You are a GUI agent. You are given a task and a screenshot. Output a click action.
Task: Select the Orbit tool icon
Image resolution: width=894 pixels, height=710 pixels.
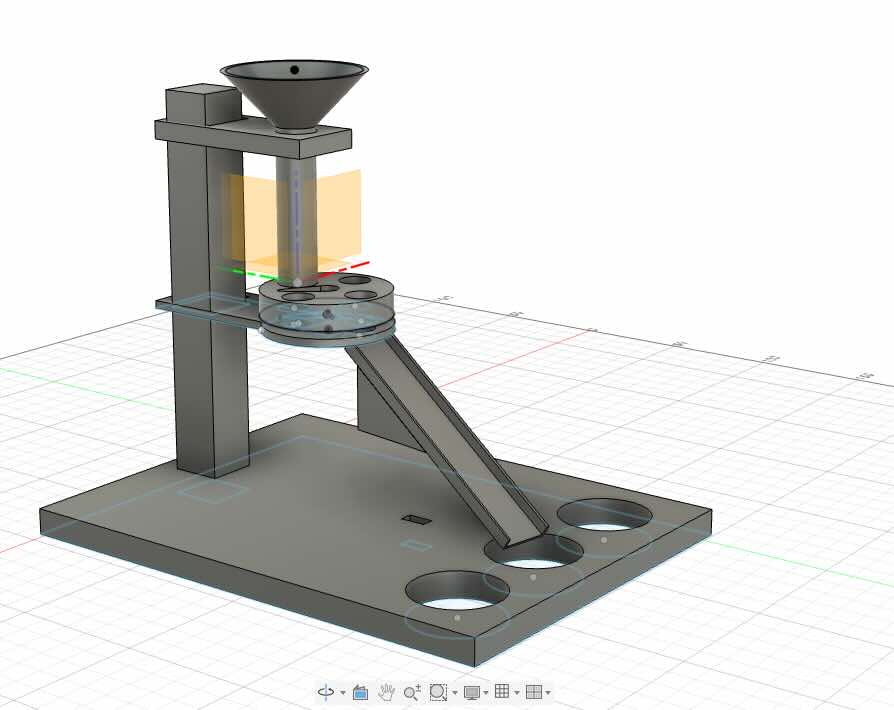326,692
